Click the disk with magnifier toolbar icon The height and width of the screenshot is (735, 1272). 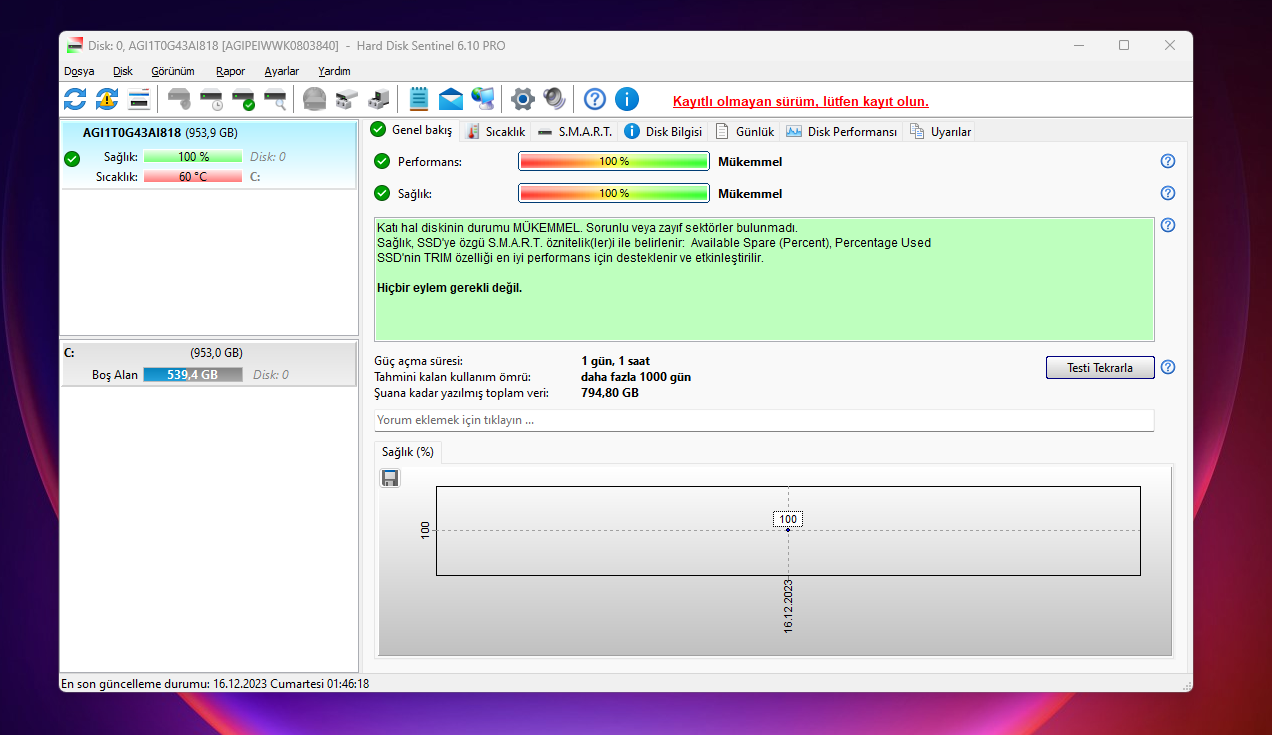coord(275,99)
